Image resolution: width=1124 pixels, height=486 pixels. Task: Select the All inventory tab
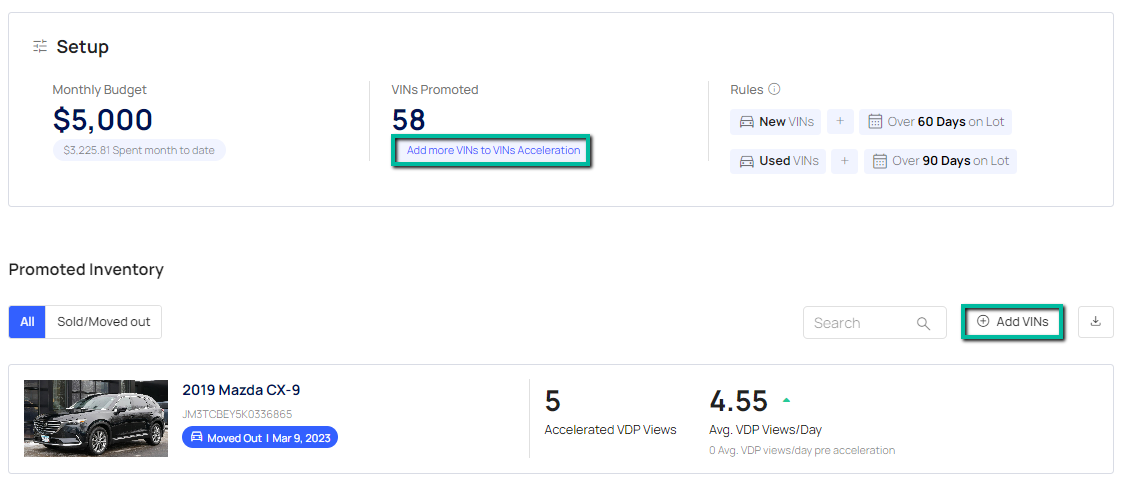tap(27, 322)
